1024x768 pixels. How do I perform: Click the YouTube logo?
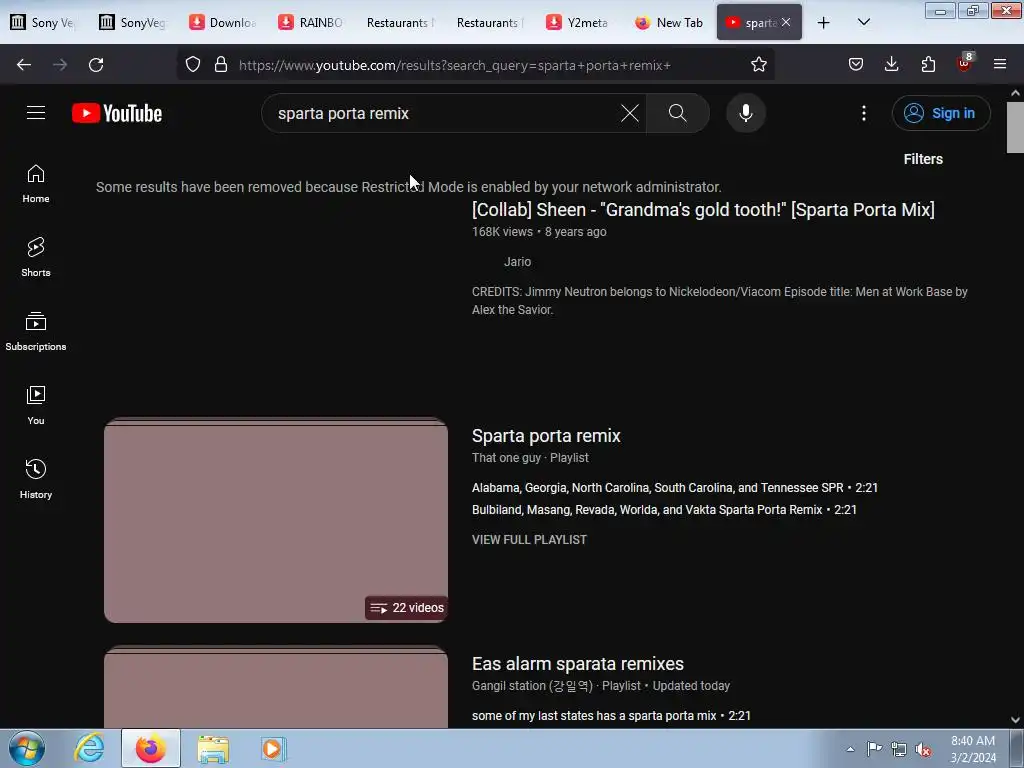click(117, 113)
